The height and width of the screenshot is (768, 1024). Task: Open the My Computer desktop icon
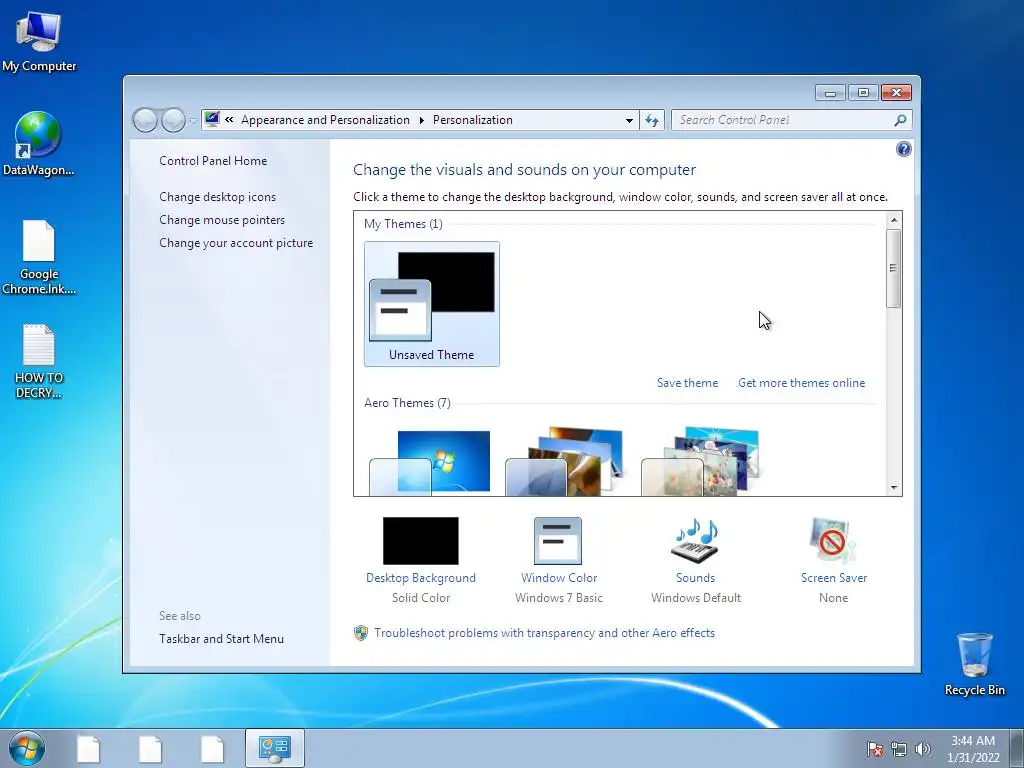click(39, 40)
